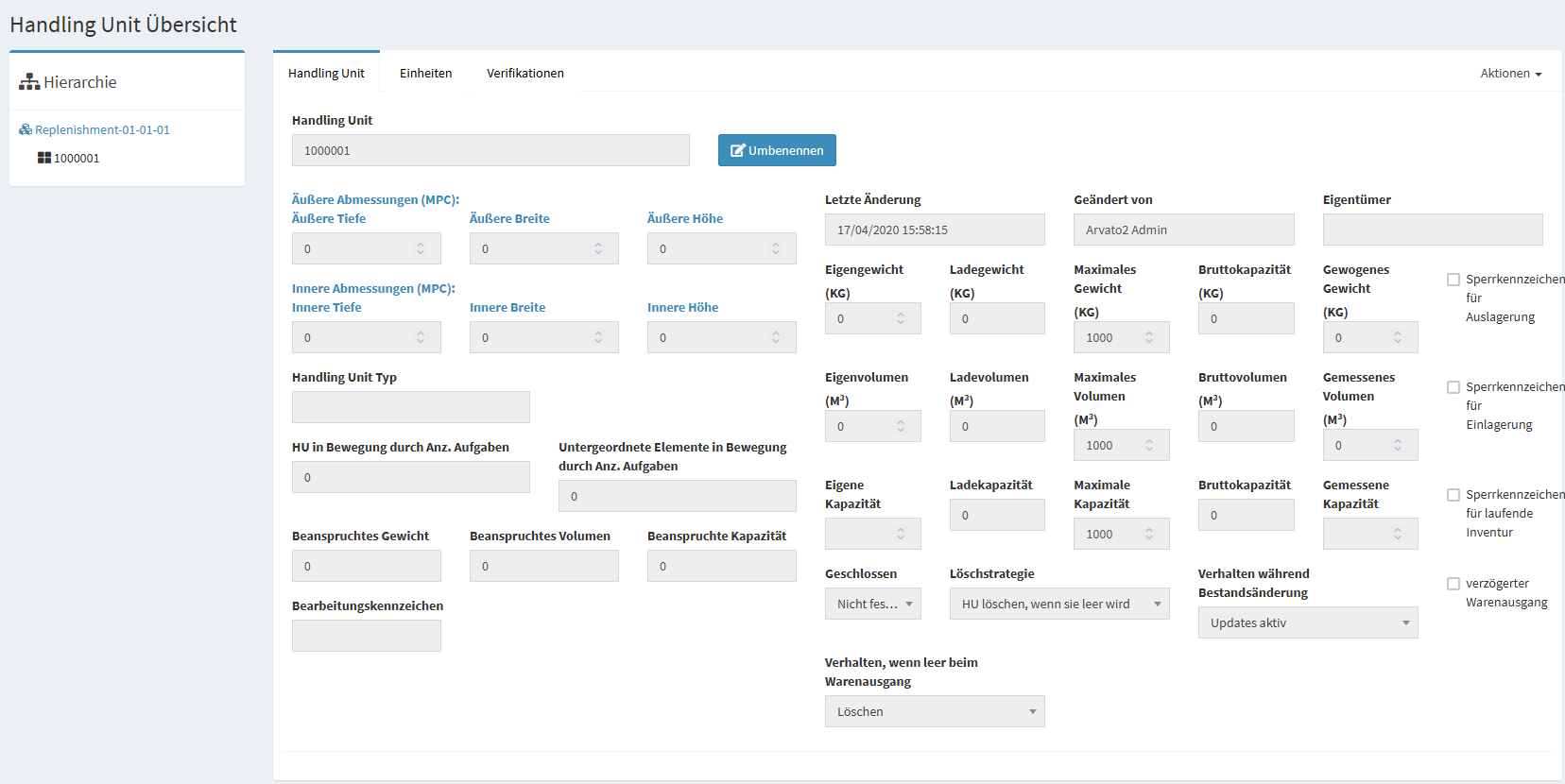Screen dimensions: 1565x784
Task: Click the Äußere Breite stepper arrows
Action: [598, 248]
